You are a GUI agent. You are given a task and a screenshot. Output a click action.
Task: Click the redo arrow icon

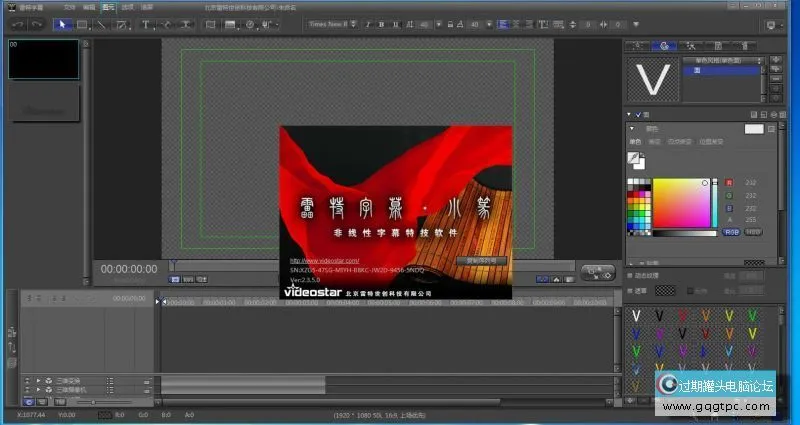pyautogui.click(x=36, y=23)
